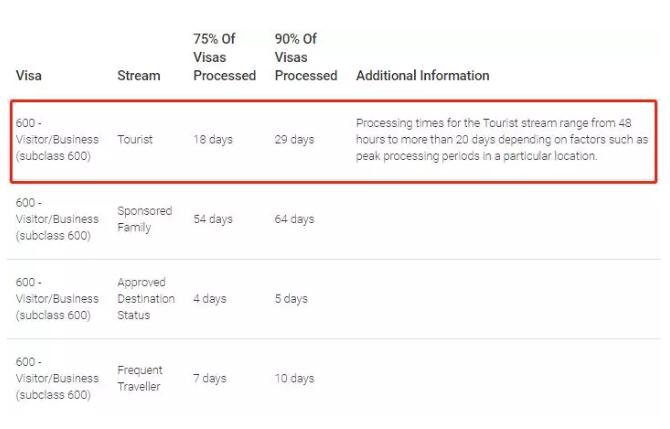Click the Additional Information column header
This screenshot has width=670, height=429.
[x=423, y=76]
